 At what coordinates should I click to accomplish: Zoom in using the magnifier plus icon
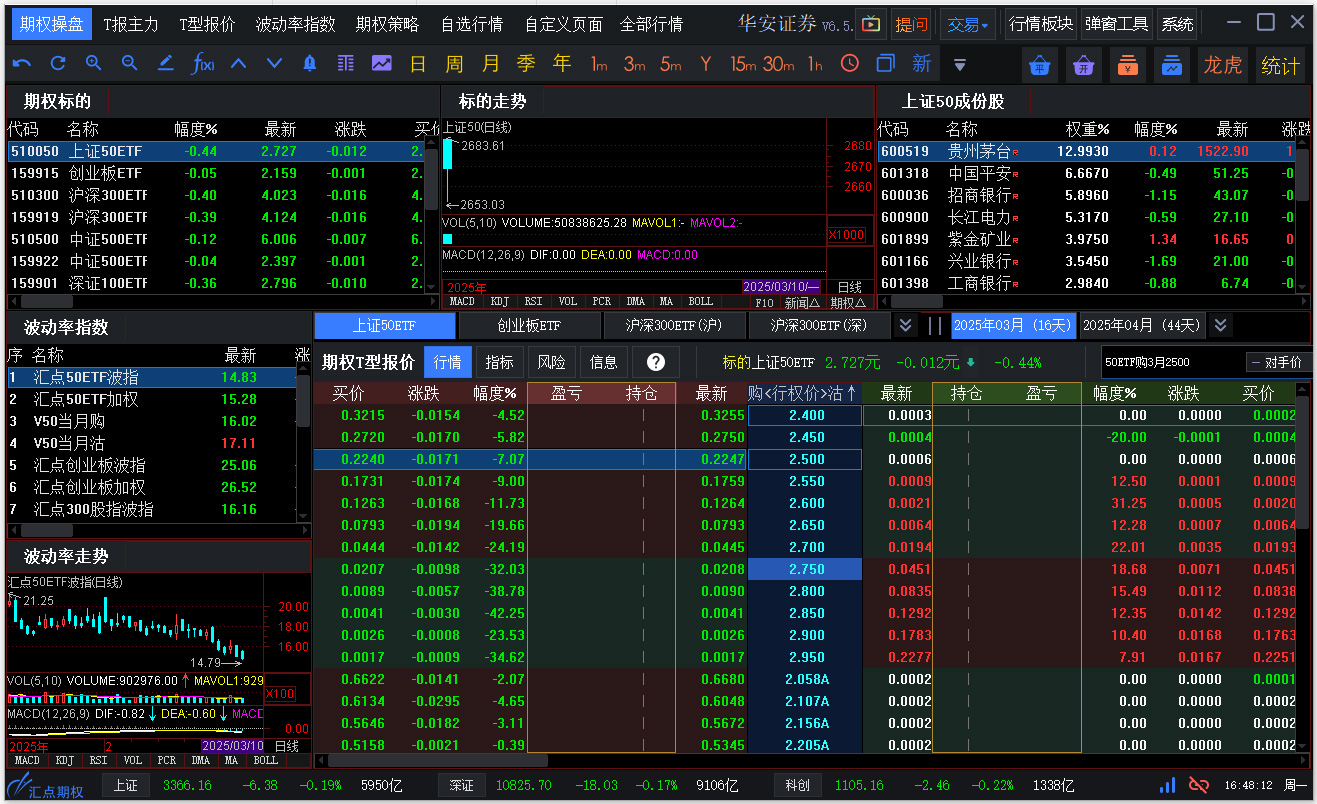(x=94, y=64)
